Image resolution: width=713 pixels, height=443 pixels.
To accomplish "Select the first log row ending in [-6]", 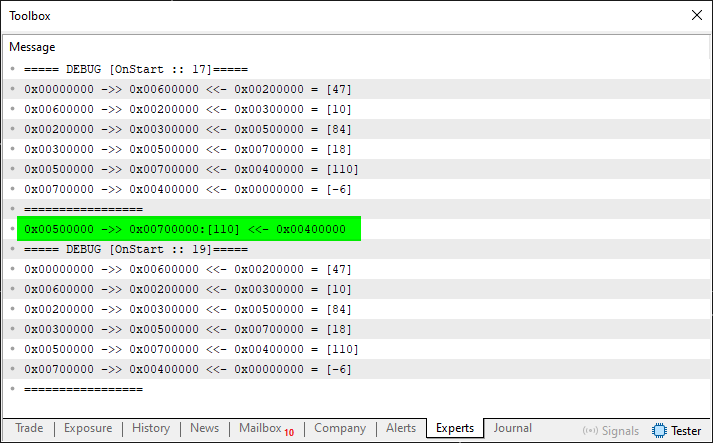I will [356, 189].
